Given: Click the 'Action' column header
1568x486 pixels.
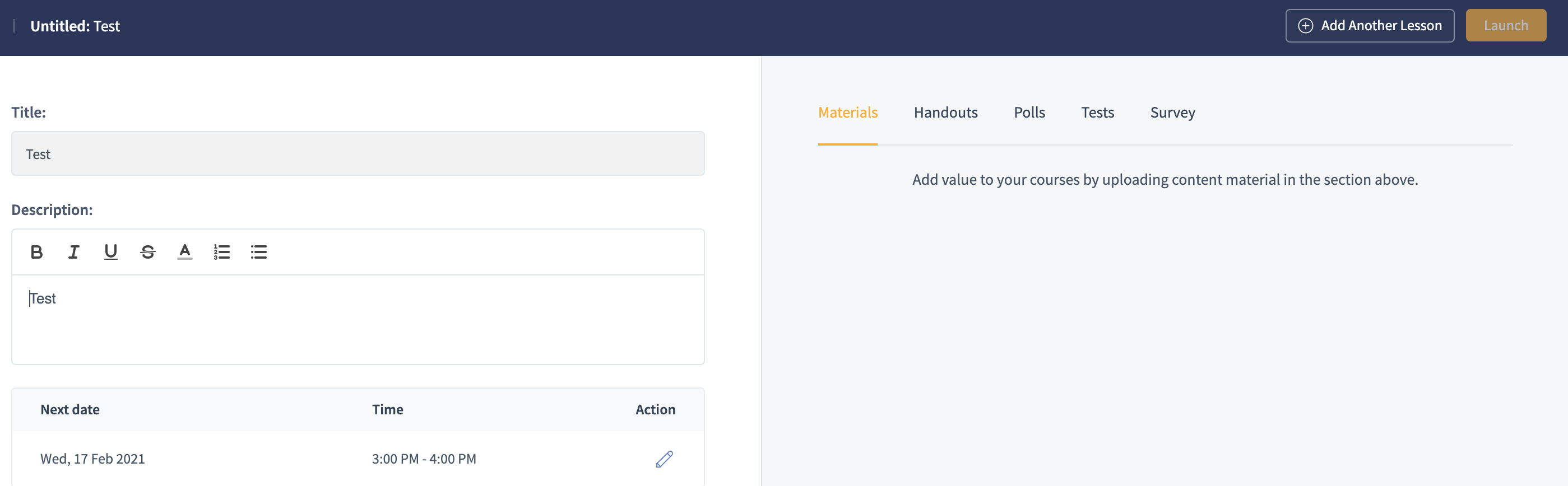Looking at the screenshot, I should pyautogui.click(x=655, y=410).
